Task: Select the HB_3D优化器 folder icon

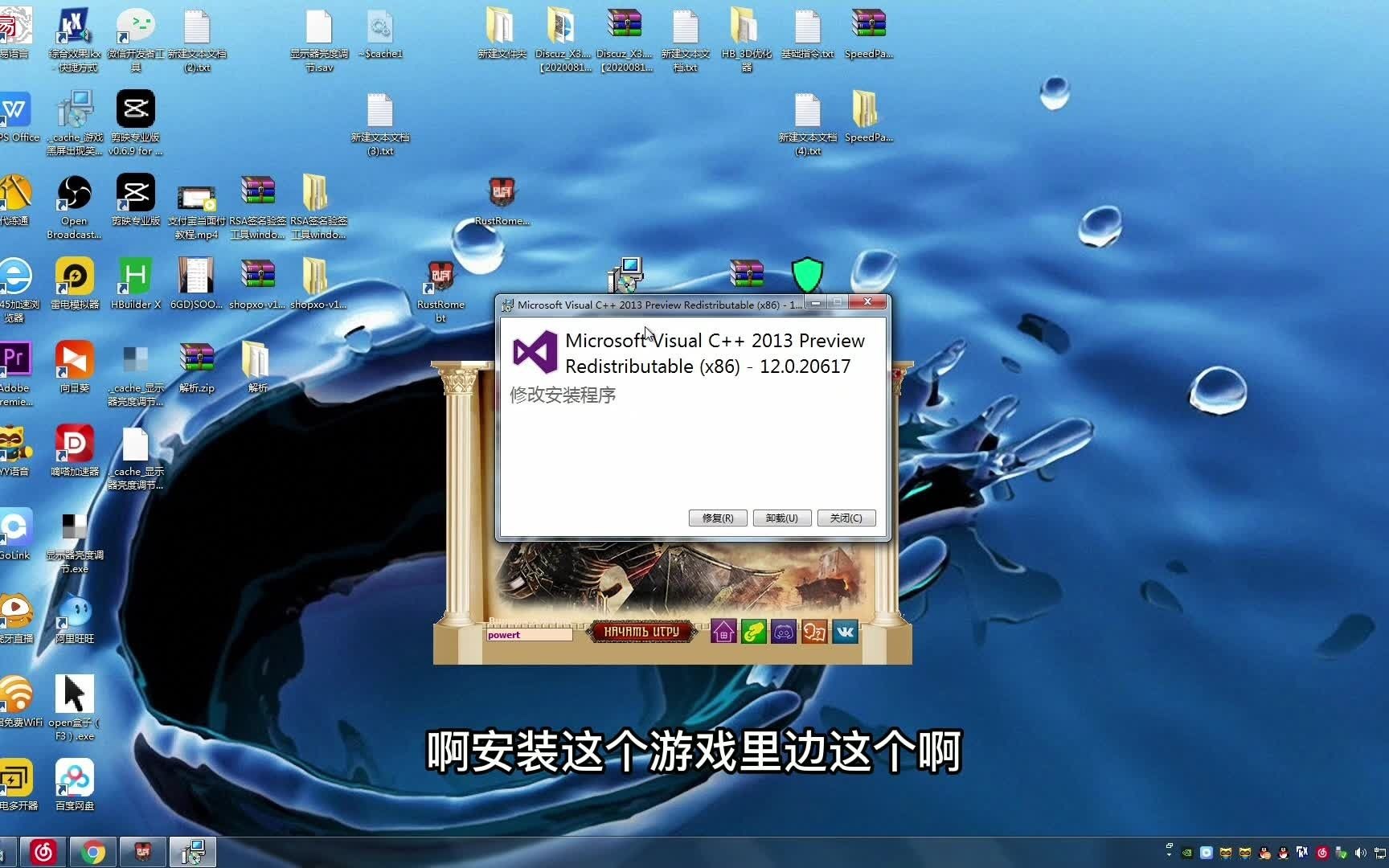Action: [746, 39]
